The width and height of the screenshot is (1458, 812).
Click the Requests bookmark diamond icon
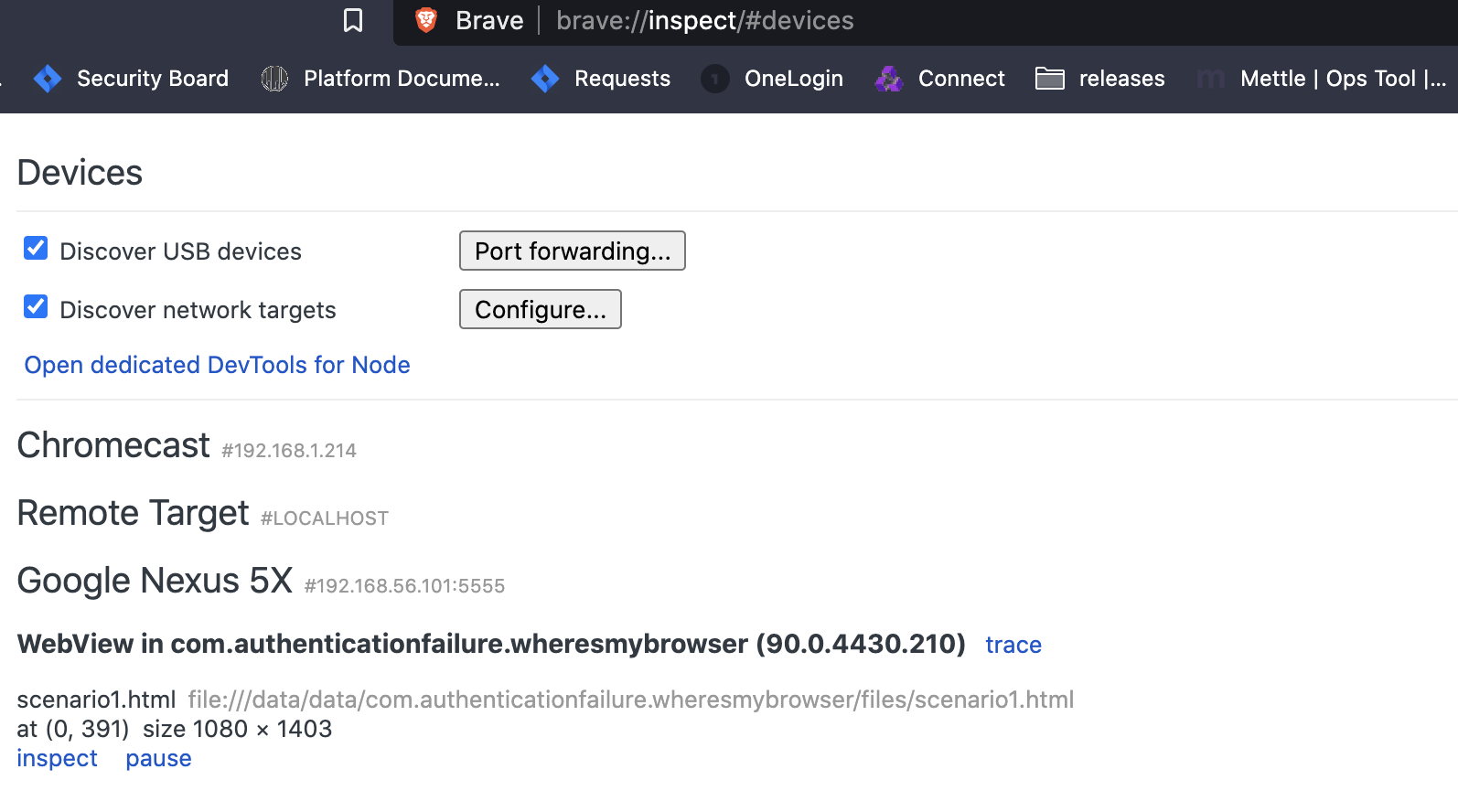tap(545, 79)
